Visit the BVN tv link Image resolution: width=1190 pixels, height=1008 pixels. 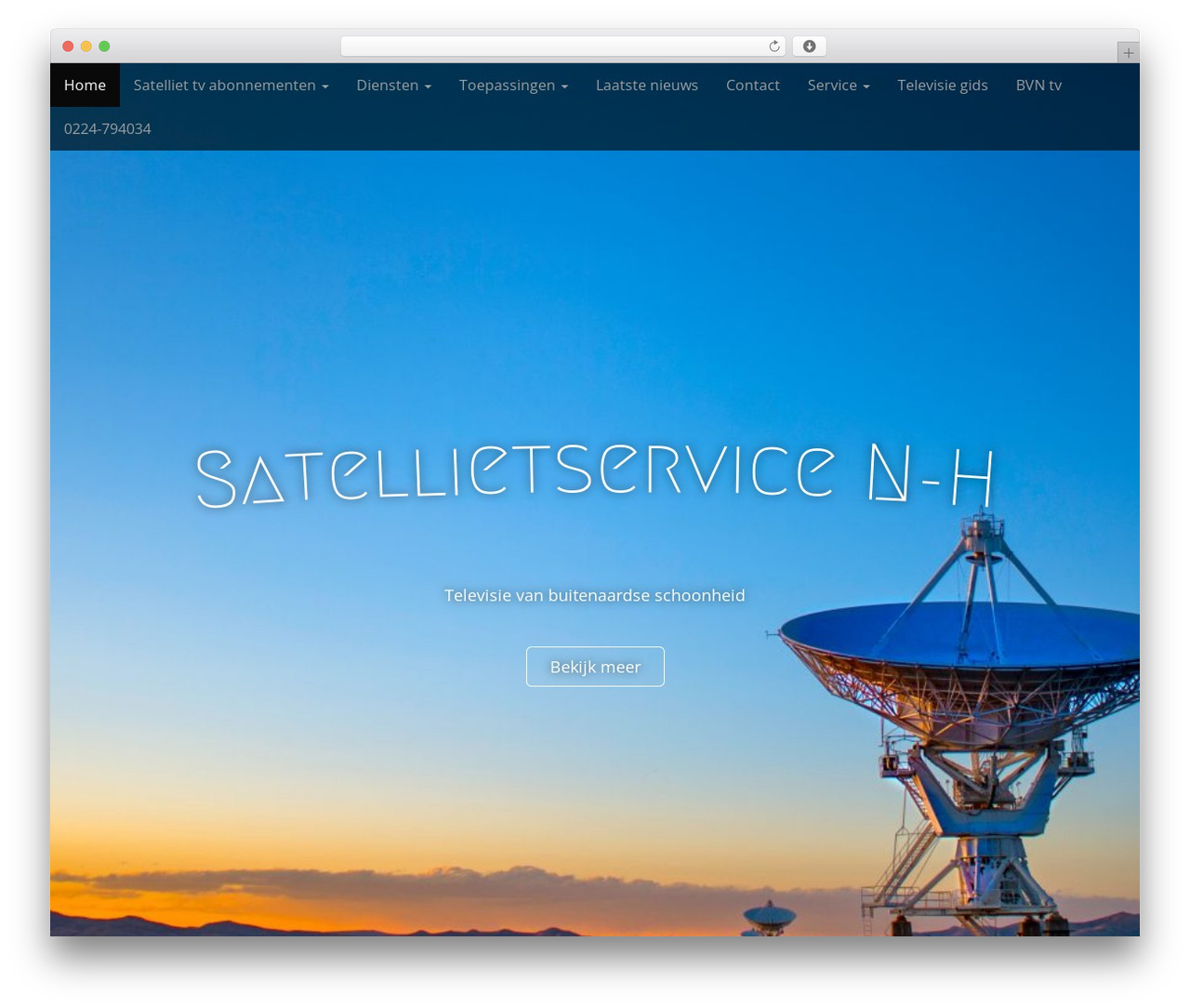1038,86
